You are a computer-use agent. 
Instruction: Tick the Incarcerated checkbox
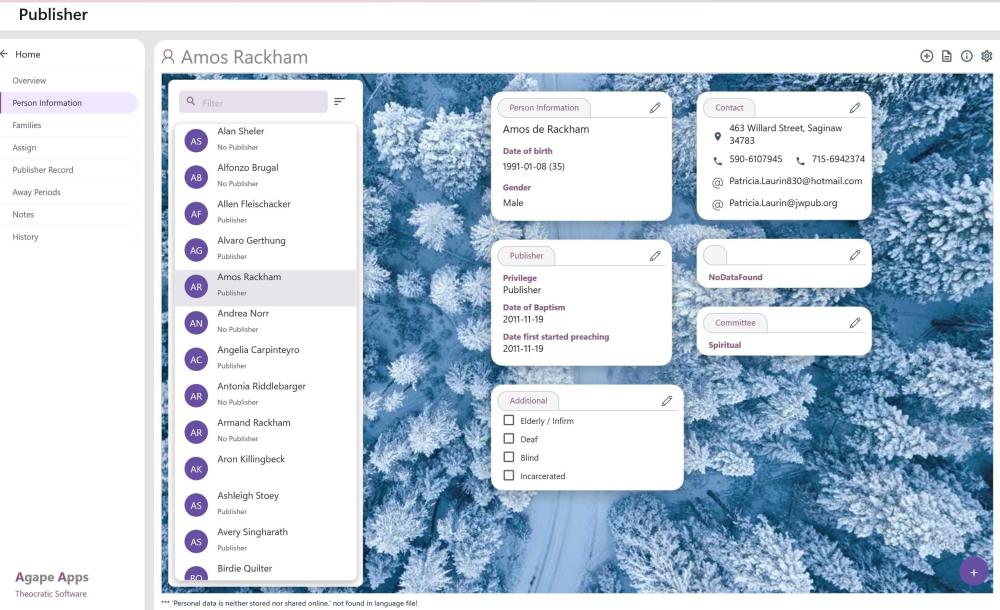coord(509,476)
